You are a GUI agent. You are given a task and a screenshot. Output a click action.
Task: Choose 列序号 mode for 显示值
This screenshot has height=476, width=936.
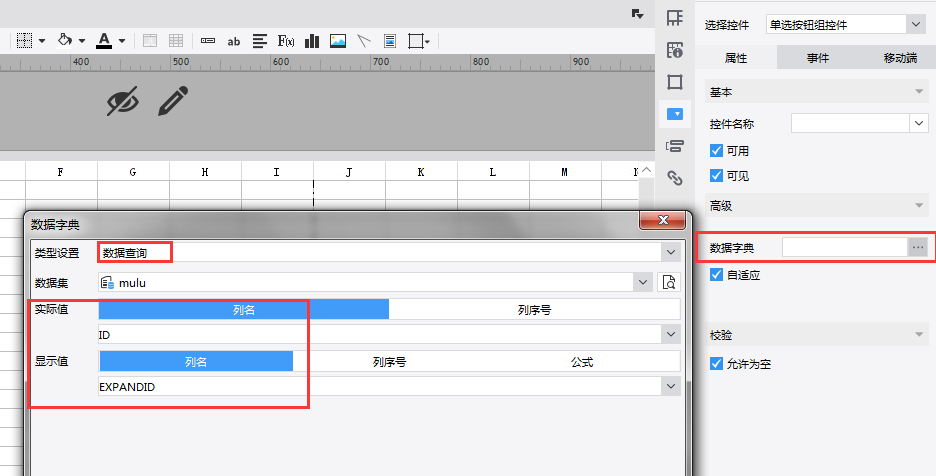(389, 361)
